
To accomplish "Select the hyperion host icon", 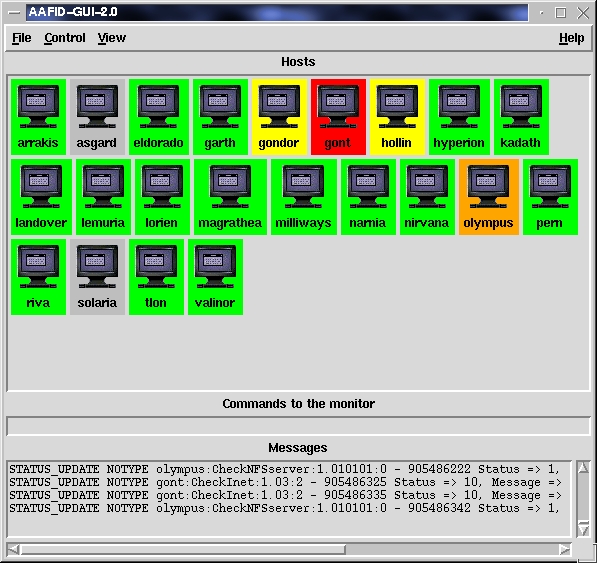I will click(459, 117).
